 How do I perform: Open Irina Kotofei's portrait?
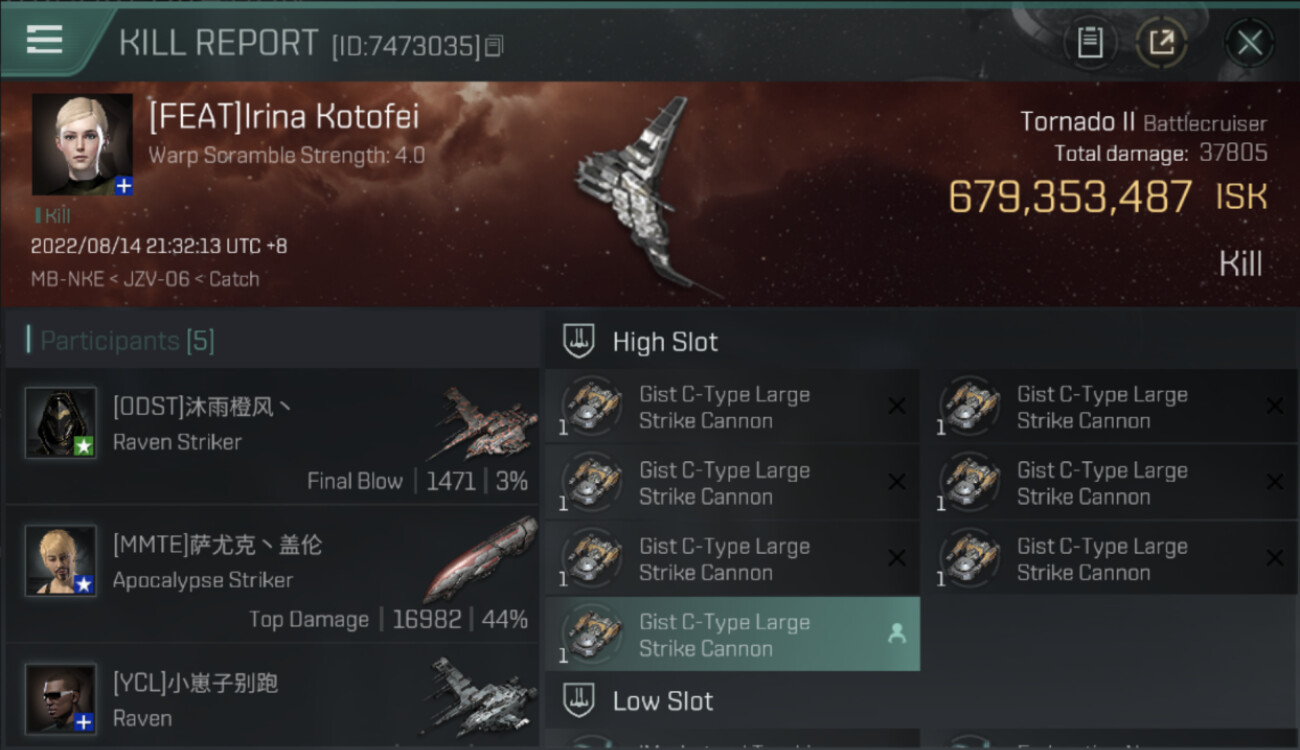tap(82, 144)
